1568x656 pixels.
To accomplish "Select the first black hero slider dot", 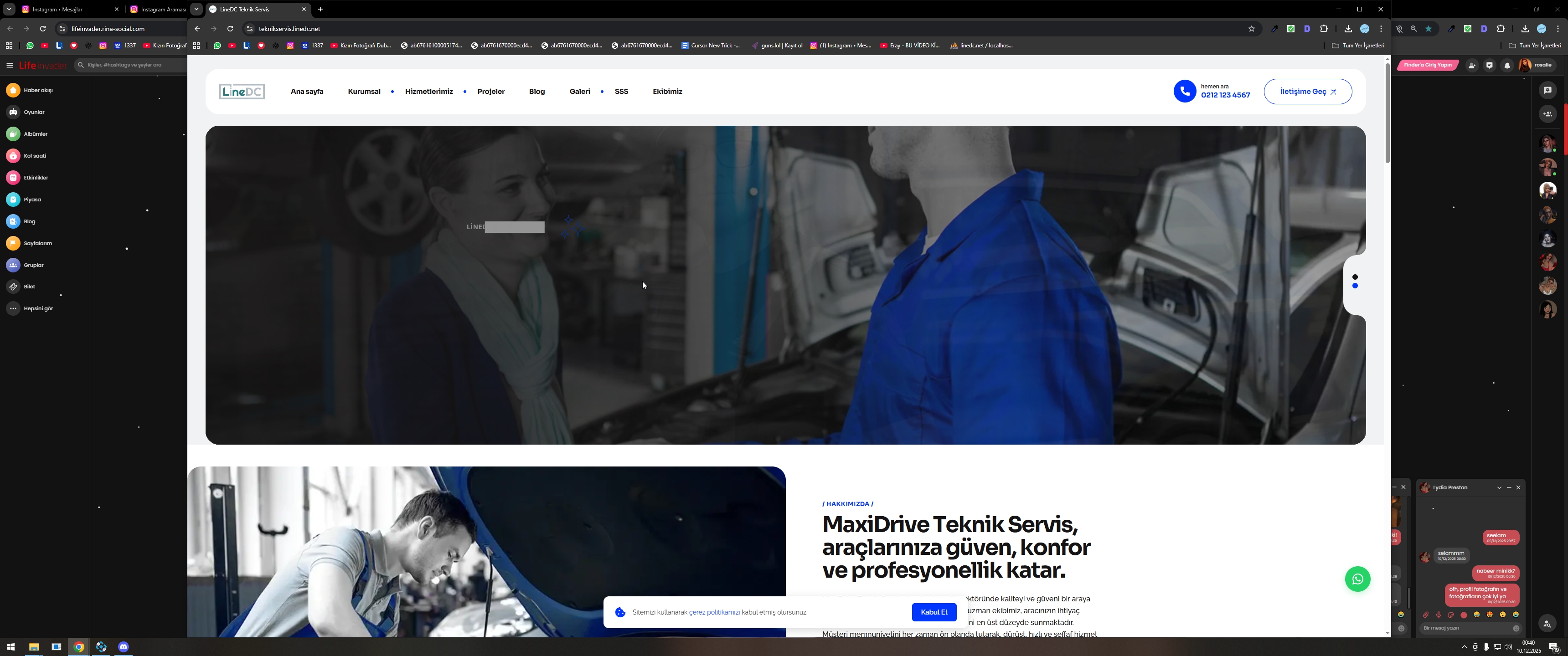I will 1355,277.
